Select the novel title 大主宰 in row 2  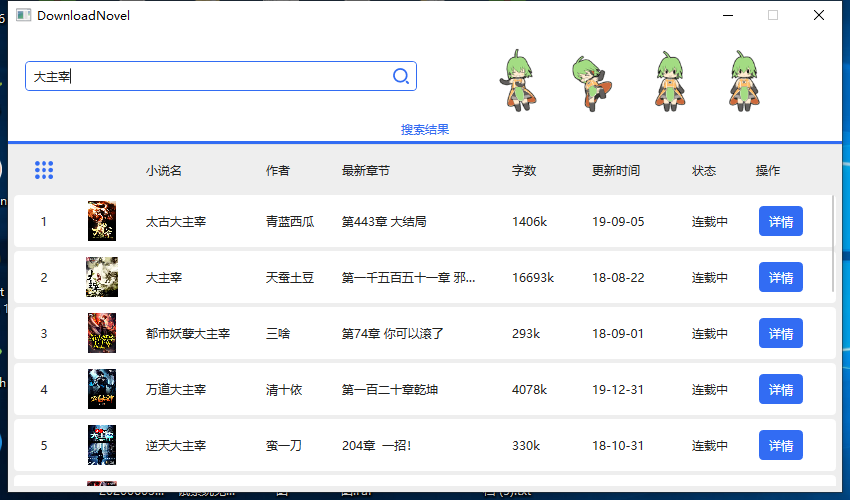[164, 278]
